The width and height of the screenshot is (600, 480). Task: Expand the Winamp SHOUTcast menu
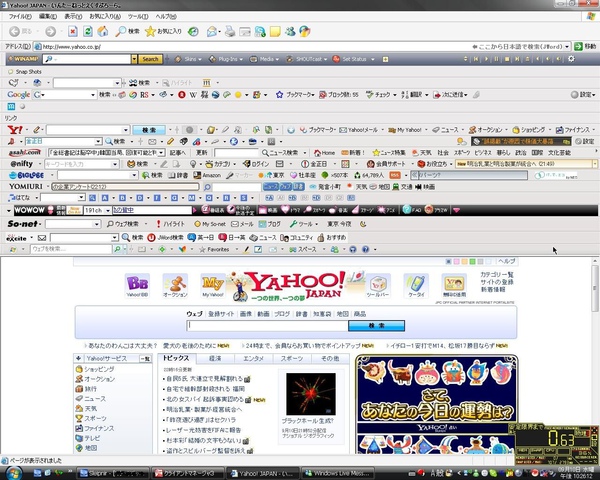click(307, 59)
